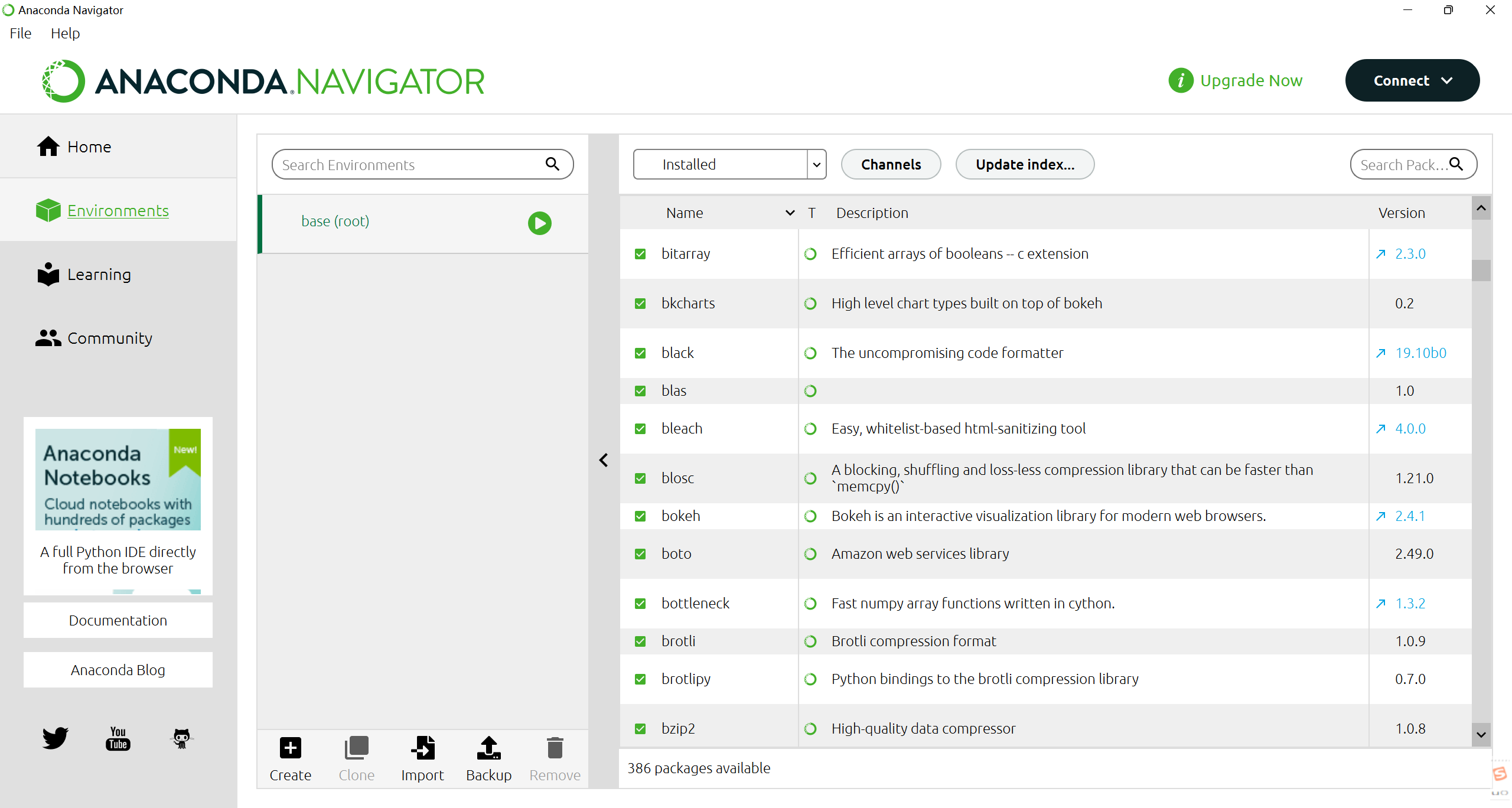Click the Backup environment icon
Image resolution: width=1512 pixels, height=808 pixels.
tap(488, 748)
